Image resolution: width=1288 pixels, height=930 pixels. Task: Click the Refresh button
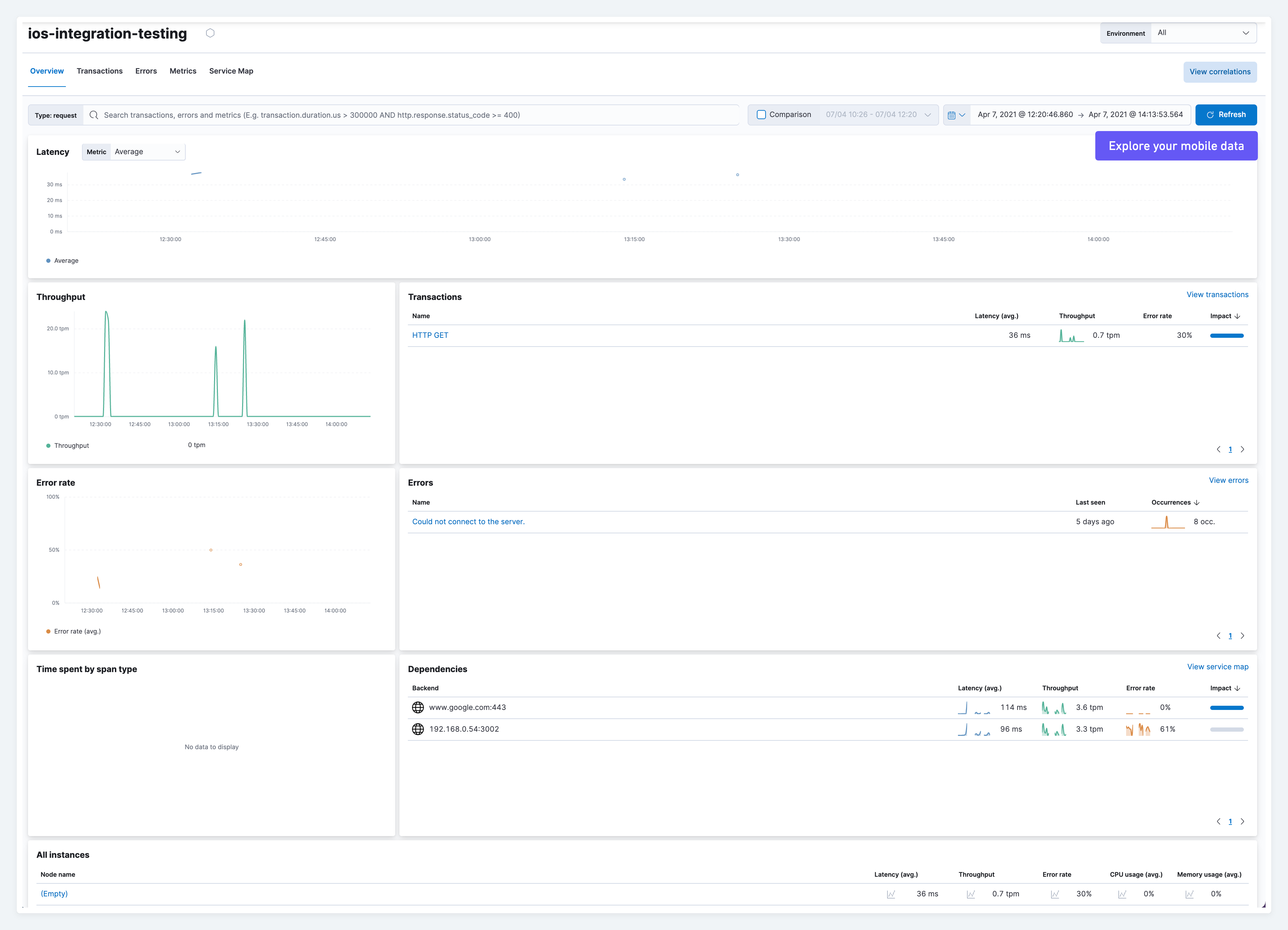coord(1226,115)
